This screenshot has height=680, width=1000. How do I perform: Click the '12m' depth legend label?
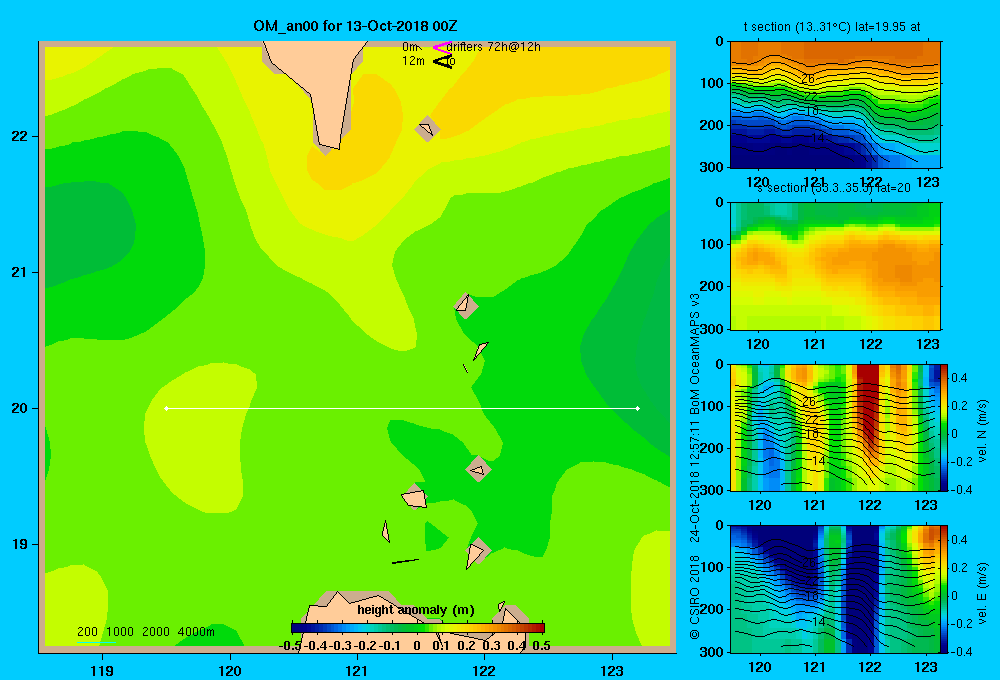click(413, 61)
